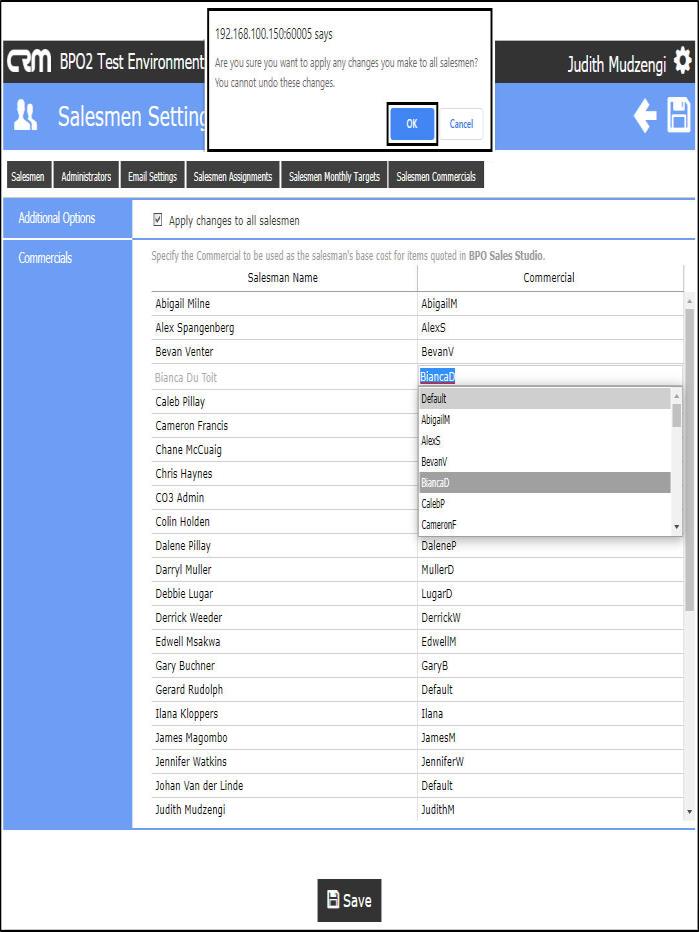Click the Salesmen Settings people icon
The width and height of the screenshot is (699, 932).
25,117
